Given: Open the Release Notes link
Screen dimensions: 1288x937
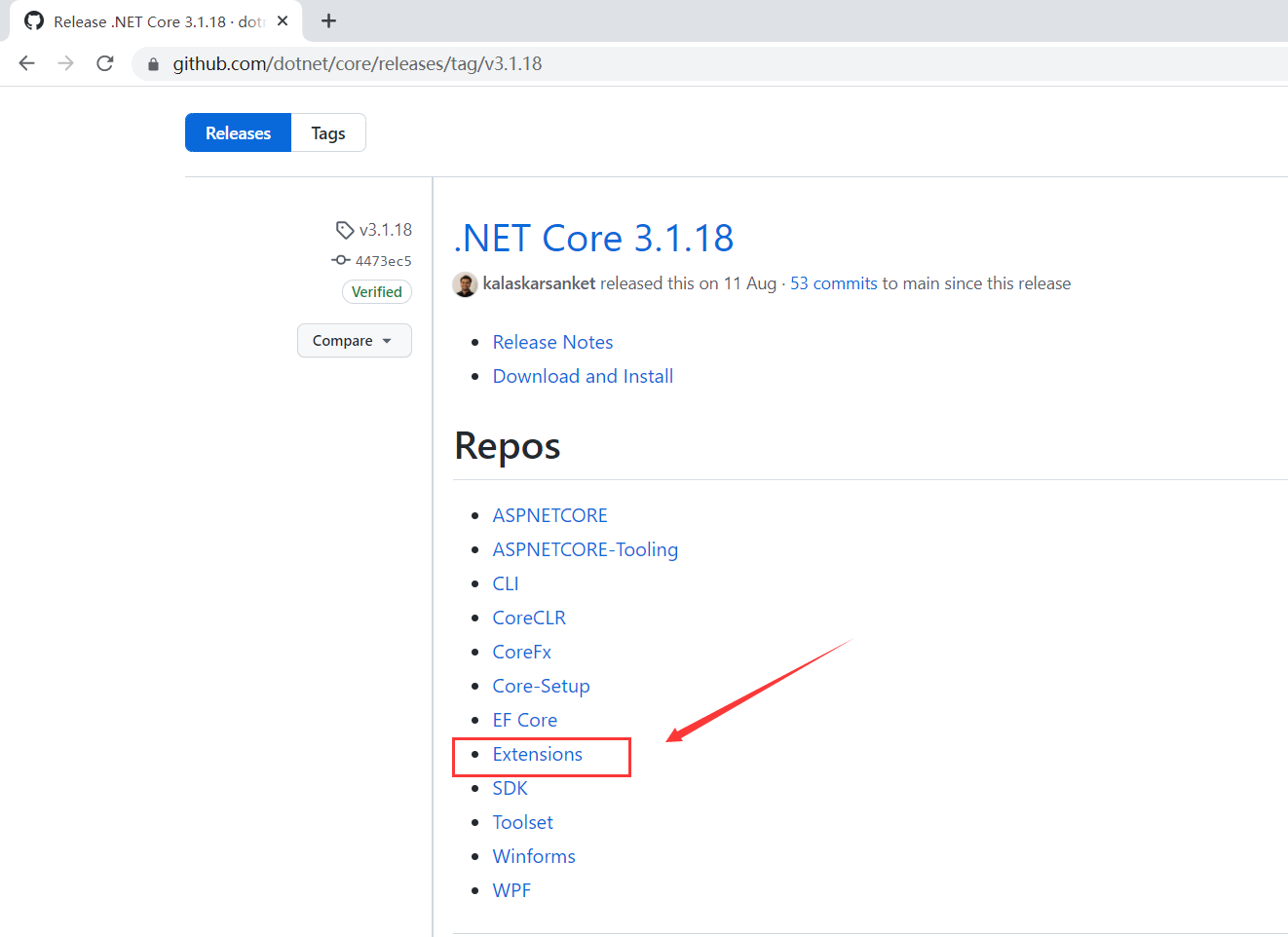Looking at the screenshot, I should pos(552,342).
